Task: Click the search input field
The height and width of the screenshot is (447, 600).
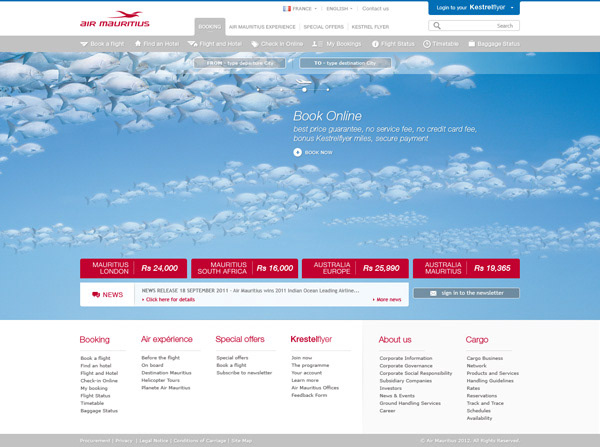Action: tap(474, 26)
